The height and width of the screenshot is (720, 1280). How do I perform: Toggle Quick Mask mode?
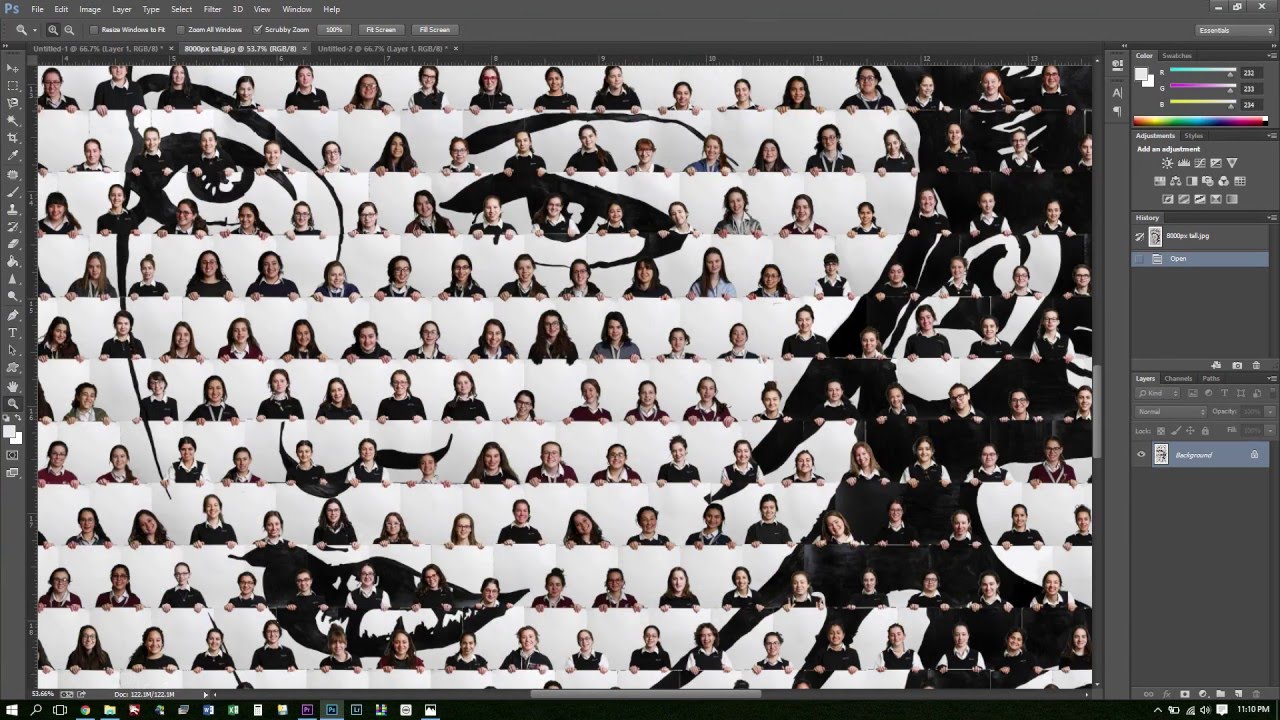click(x=13, y=455)
